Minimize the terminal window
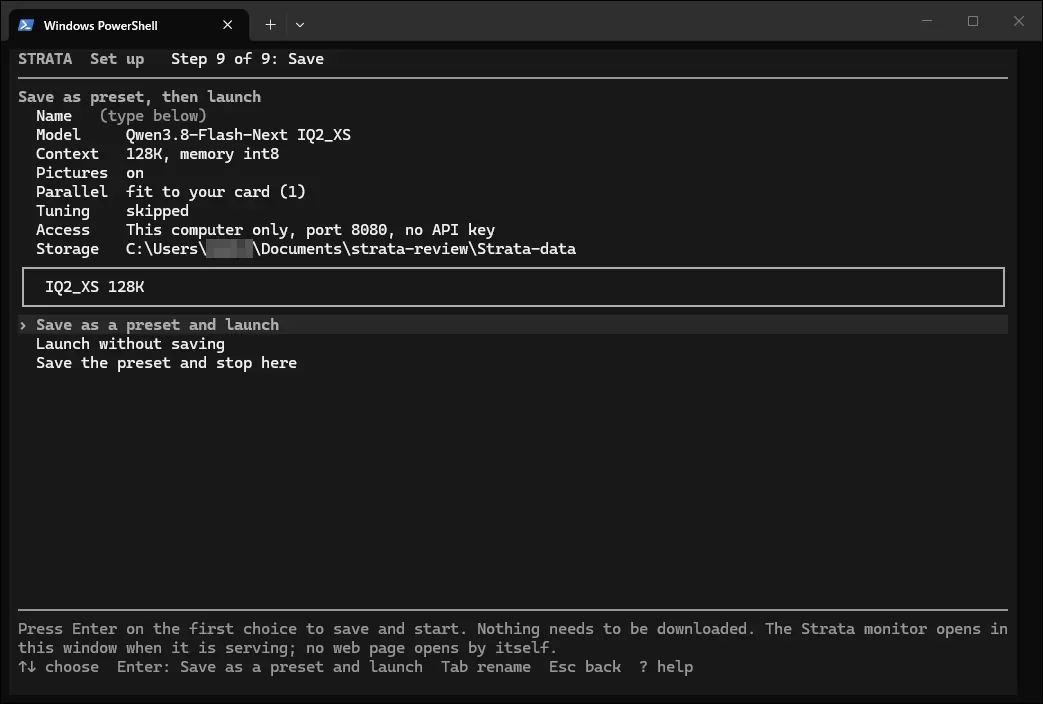The image size is (1043, 704). click(x=927, y=21)
